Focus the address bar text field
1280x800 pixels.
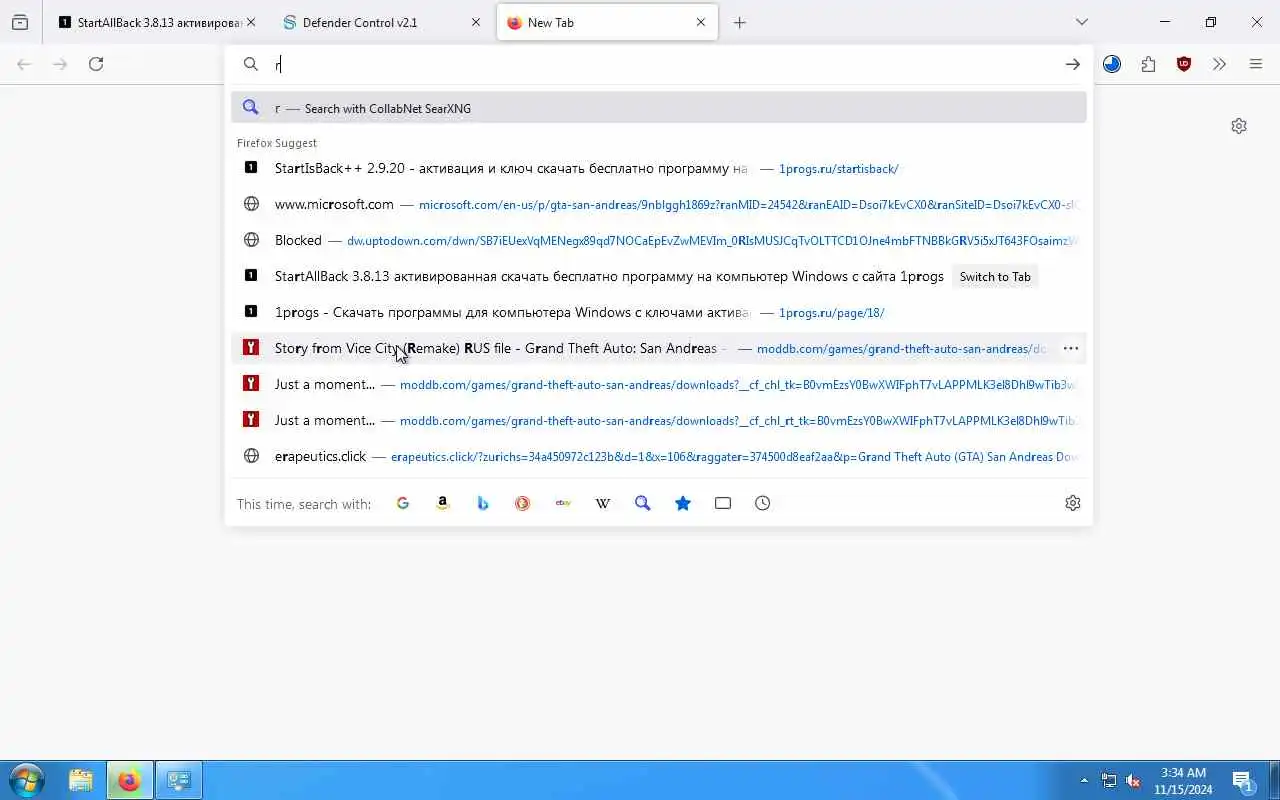660,64
